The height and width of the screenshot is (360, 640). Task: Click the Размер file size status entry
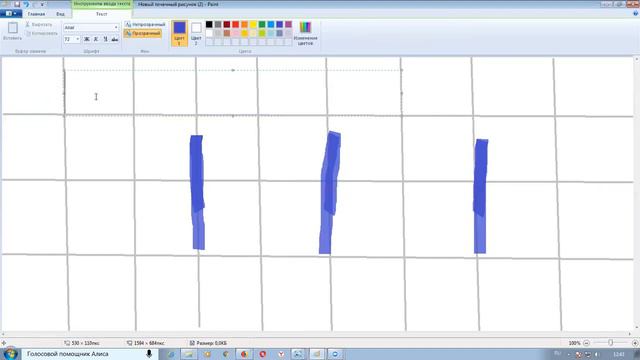pyautogui.click(x=208, y=343)
